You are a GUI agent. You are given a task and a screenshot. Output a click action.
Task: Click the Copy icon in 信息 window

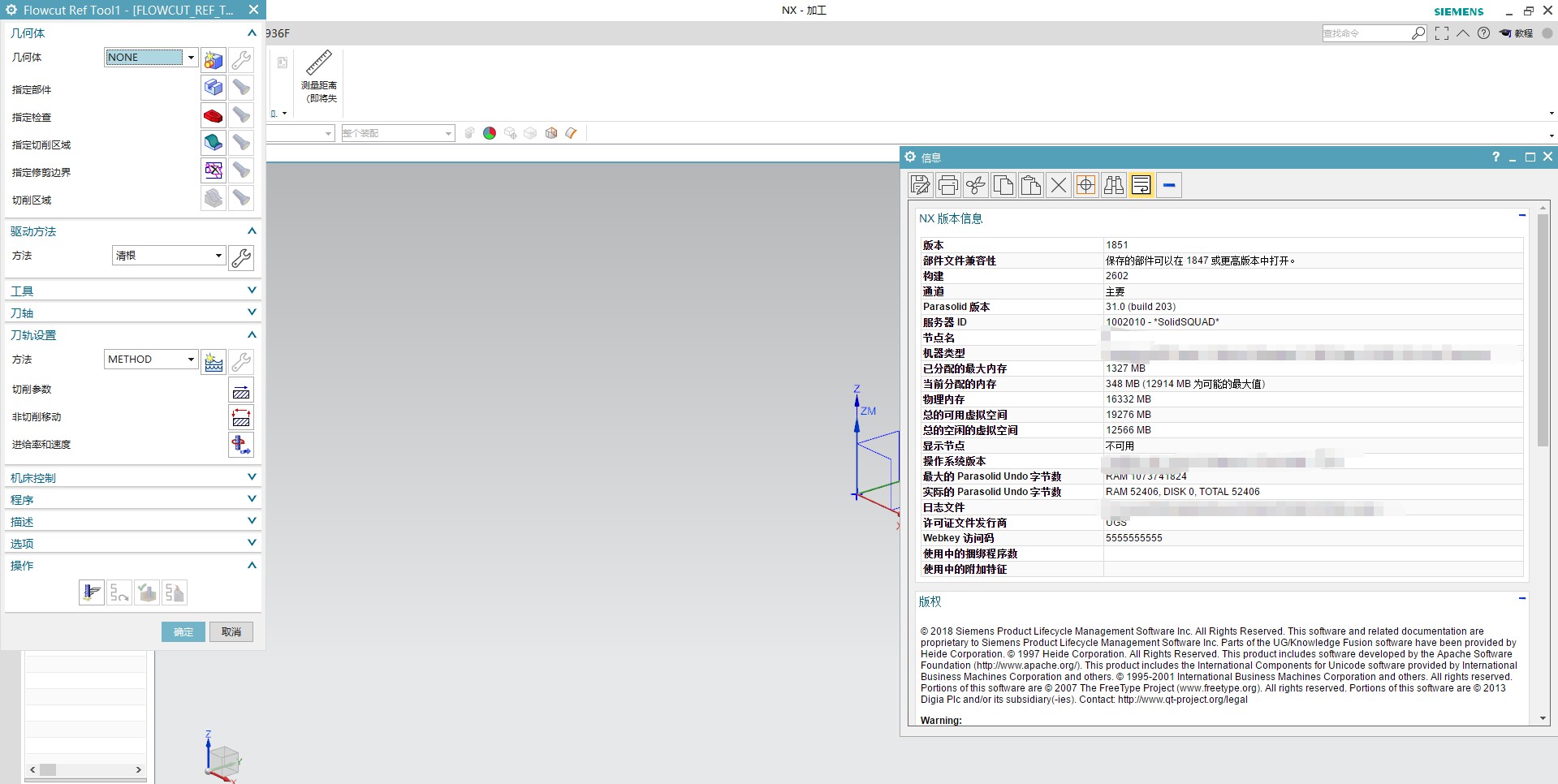click(x=1003, y=185)
